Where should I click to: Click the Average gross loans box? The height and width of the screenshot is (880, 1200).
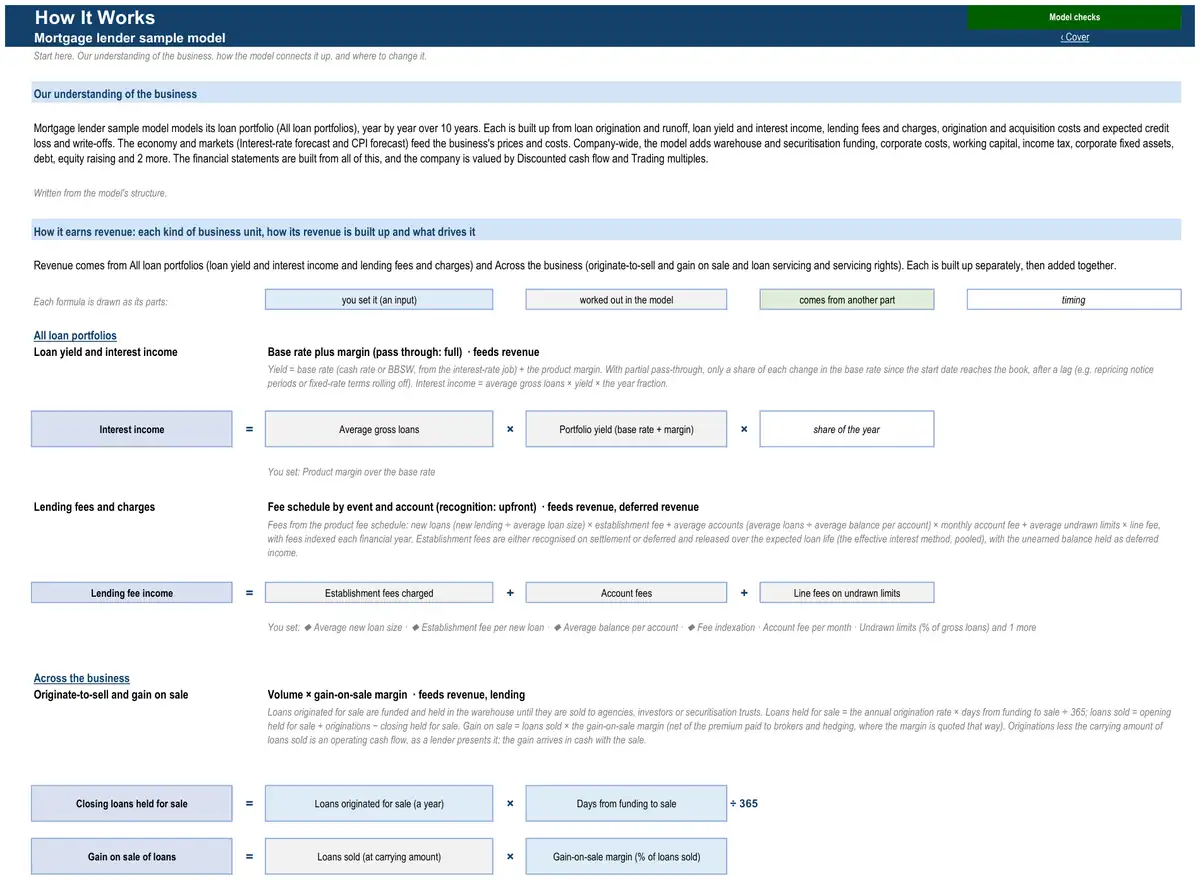click(379, 429)
